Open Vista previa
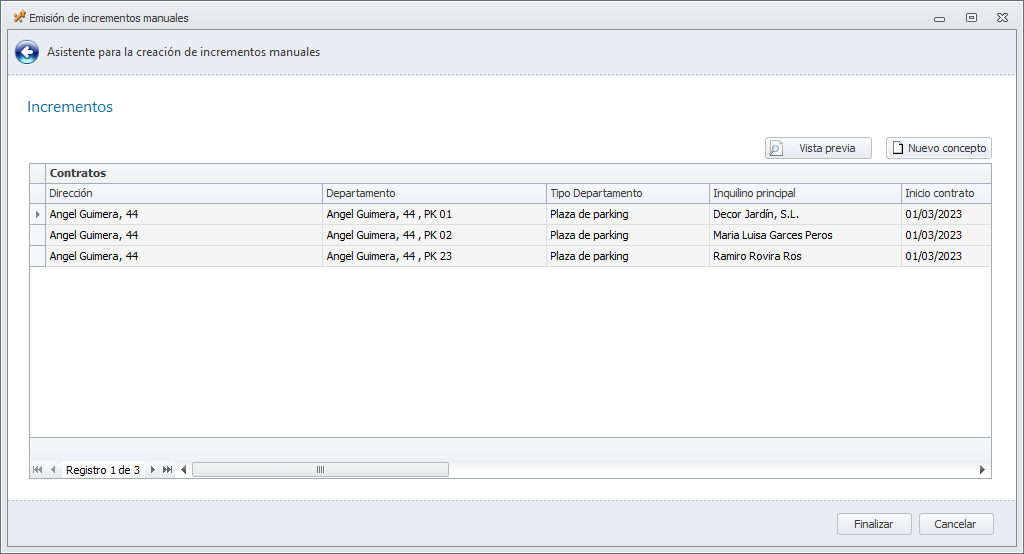The image size is (1024, 554). (818, 148)
